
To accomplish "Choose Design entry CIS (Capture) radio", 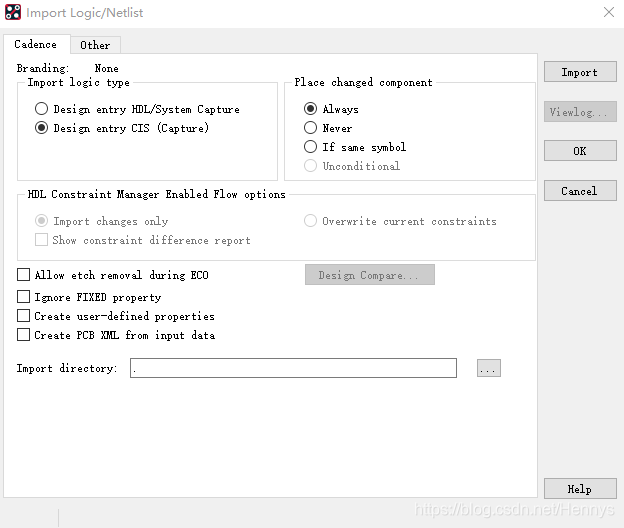I will pyautogui.click(x=41, y=128).
